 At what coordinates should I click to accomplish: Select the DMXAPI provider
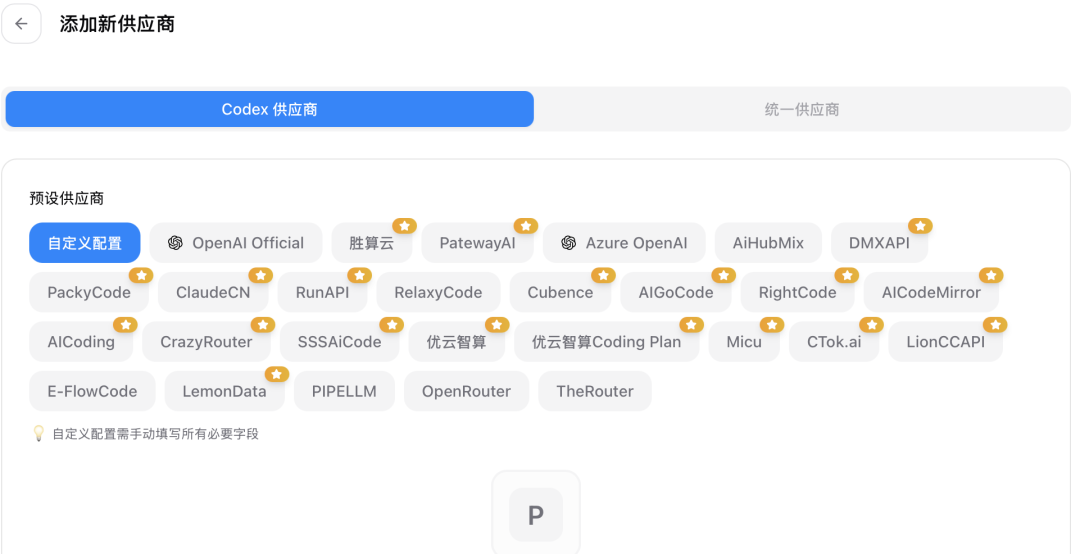click(879, 243)
